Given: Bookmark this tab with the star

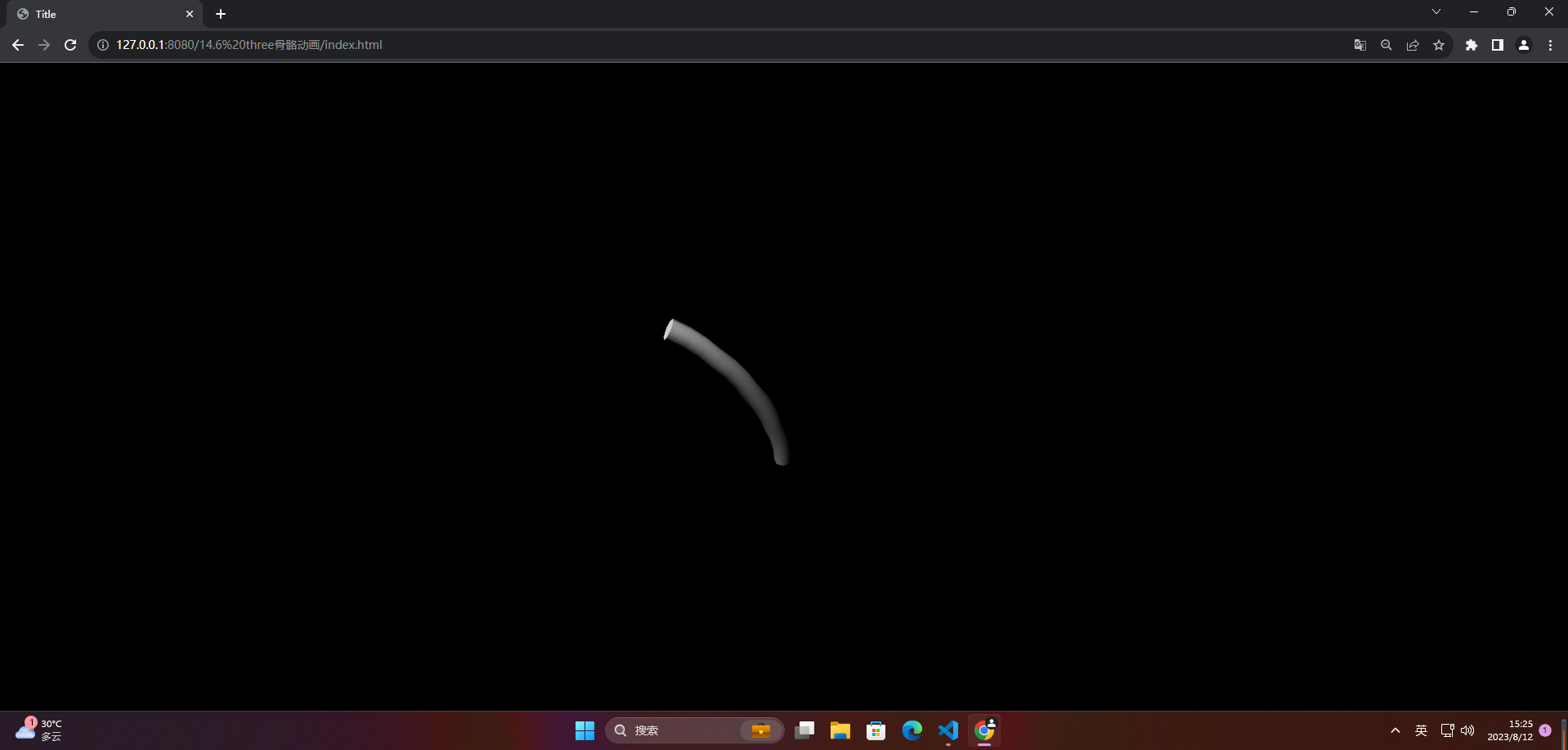Looking at the screenshot, I should coord(1439,45).
